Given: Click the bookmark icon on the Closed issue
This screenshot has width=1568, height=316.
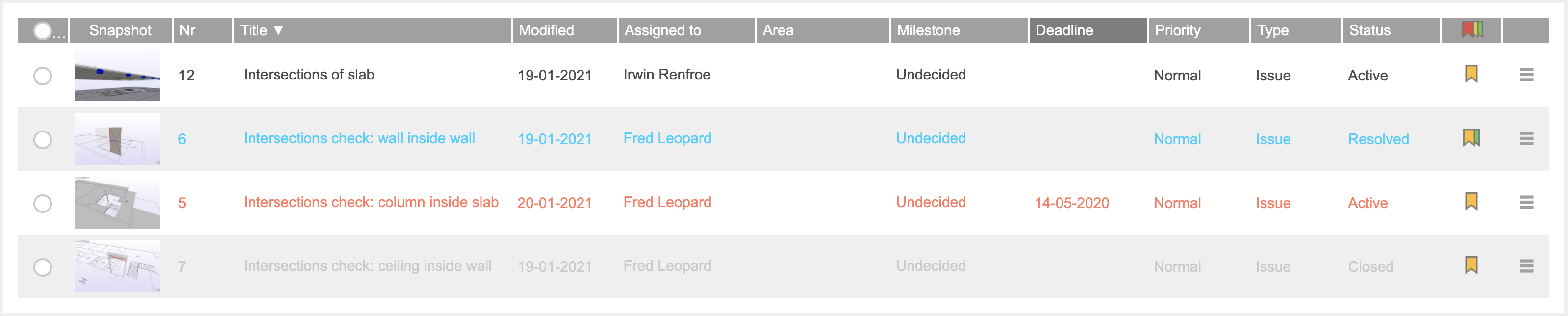Looking at the screenshot, I should coord(1470,265).
